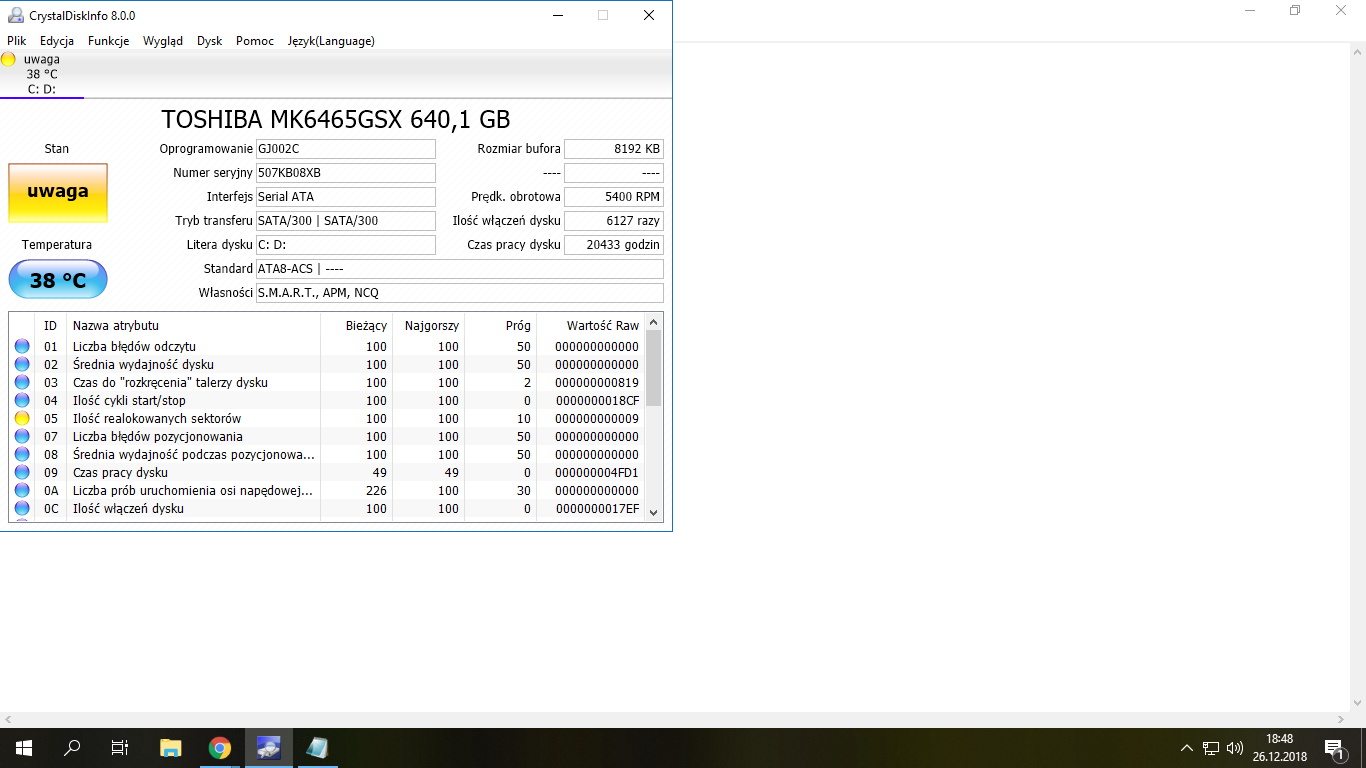Viewport: 1366px width, 768px height.
Task: Click yellow warning icon for row 05
Action: [22, 419]
